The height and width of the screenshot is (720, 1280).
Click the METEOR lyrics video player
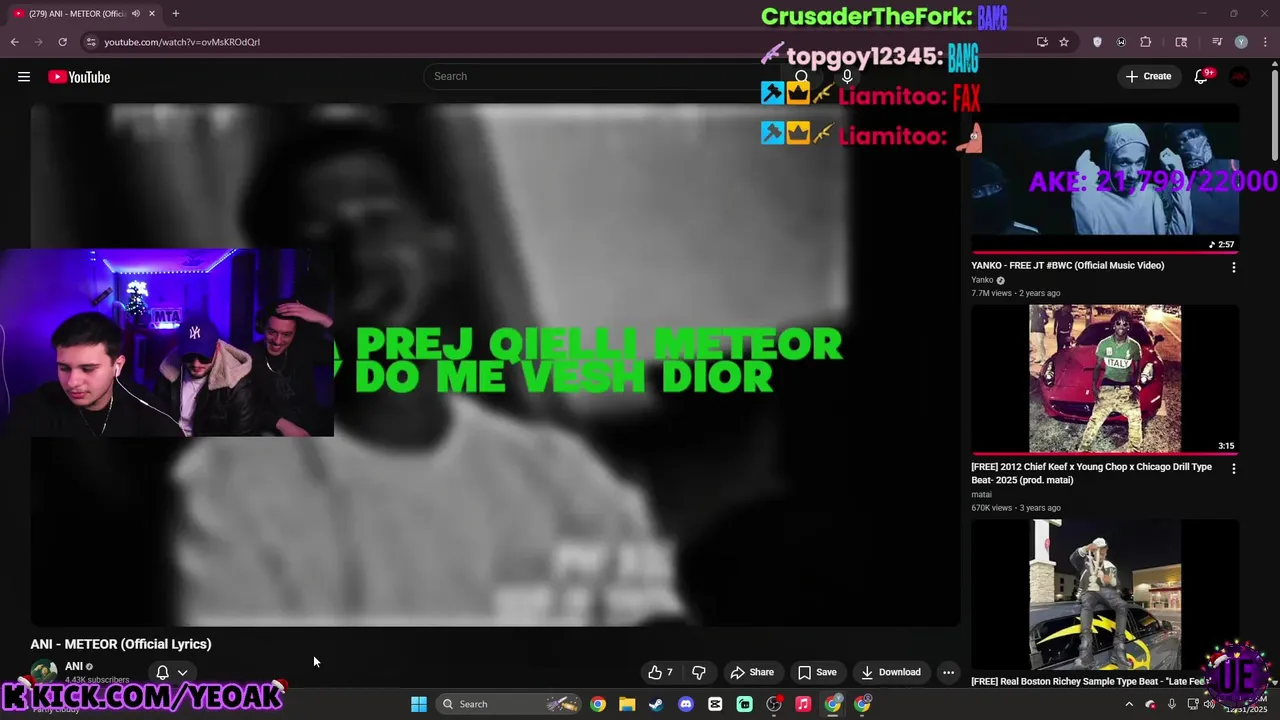(495, 365)
